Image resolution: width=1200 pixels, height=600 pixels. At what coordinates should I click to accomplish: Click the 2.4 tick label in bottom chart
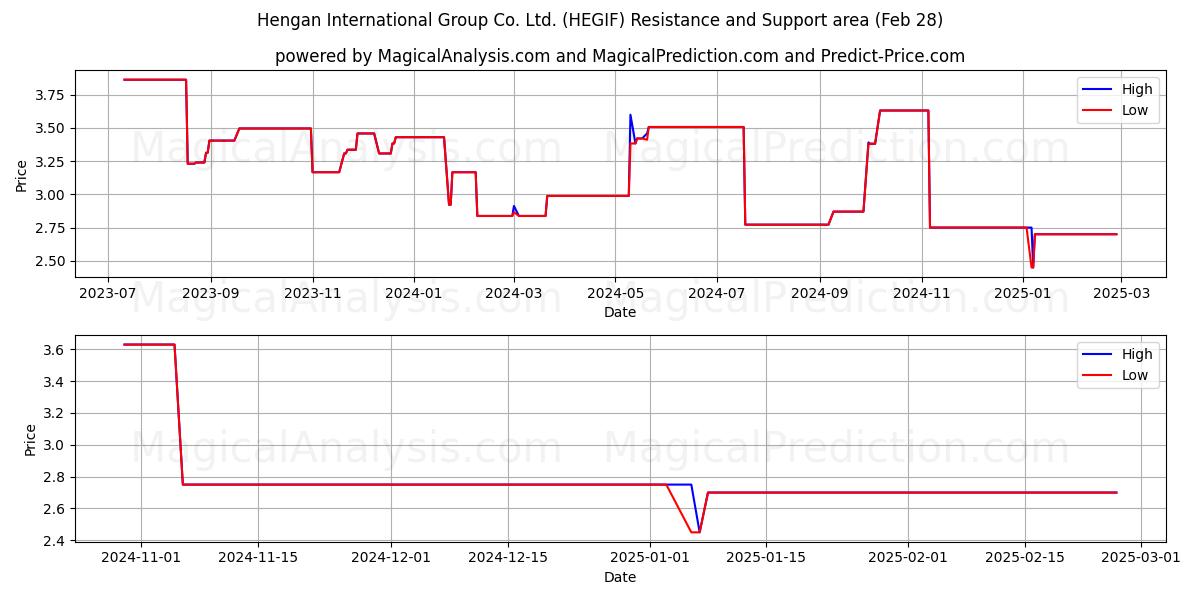click(x=55, y=541)
